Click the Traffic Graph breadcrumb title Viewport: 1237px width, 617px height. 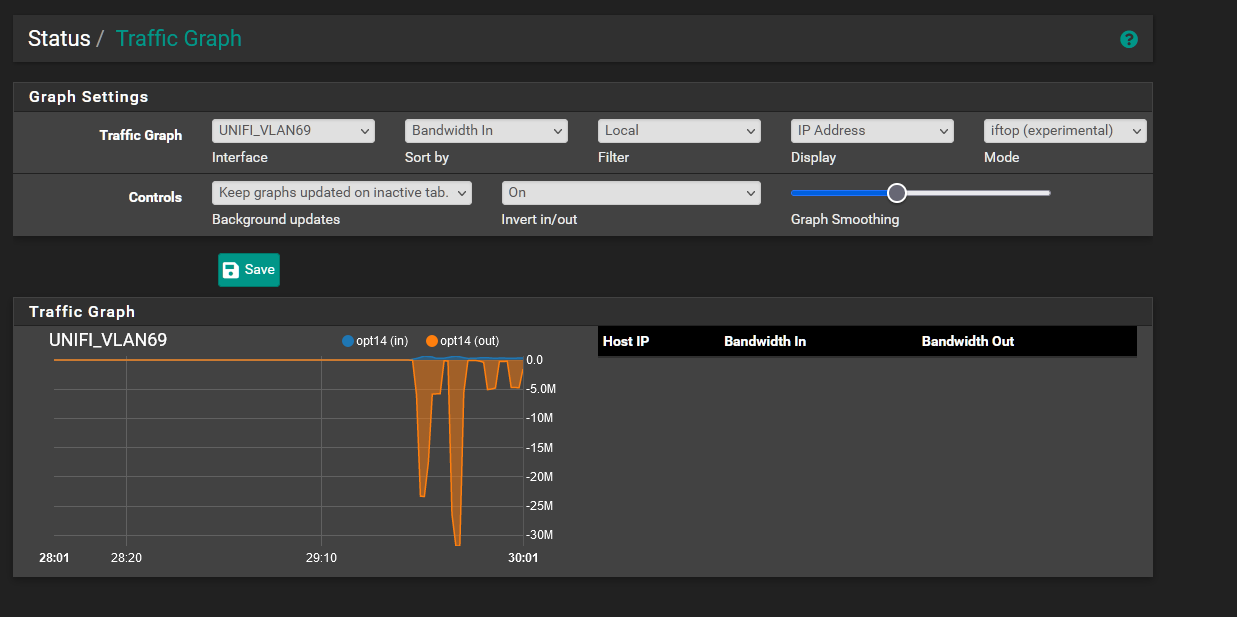[x=179, y=39]
